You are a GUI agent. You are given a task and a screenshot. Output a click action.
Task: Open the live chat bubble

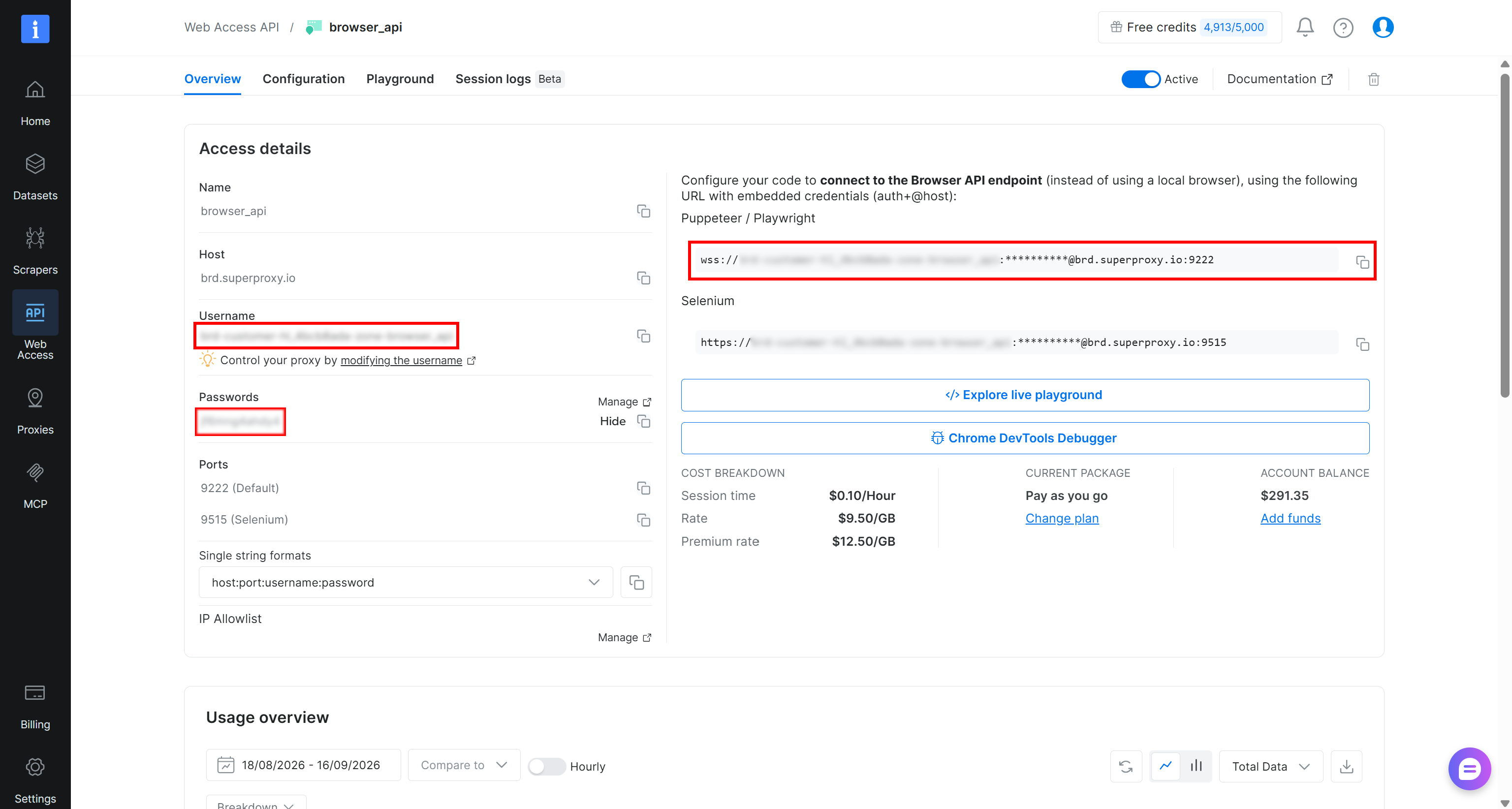click(1469, 769)
